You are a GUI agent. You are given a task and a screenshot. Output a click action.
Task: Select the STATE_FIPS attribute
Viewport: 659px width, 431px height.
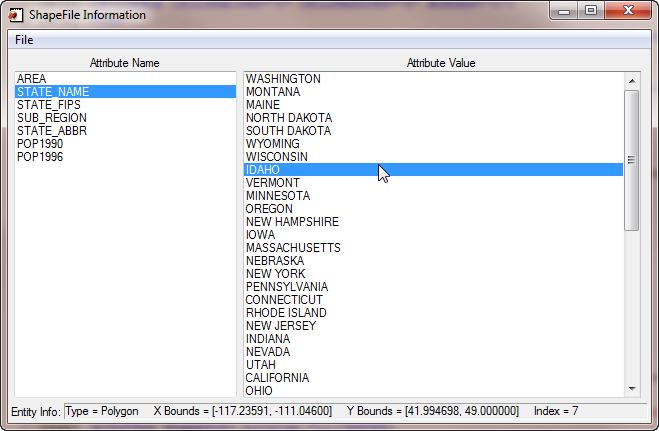pyautogui.click(x=125, y=105)
